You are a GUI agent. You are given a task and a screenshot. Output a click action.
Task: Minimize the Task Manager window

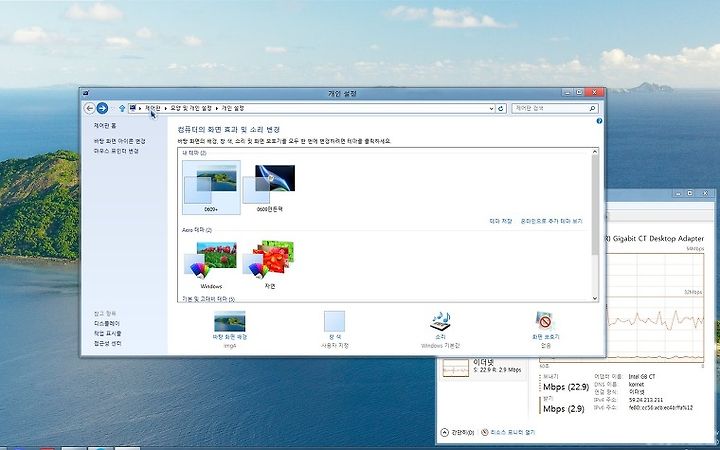pos(677,194)
